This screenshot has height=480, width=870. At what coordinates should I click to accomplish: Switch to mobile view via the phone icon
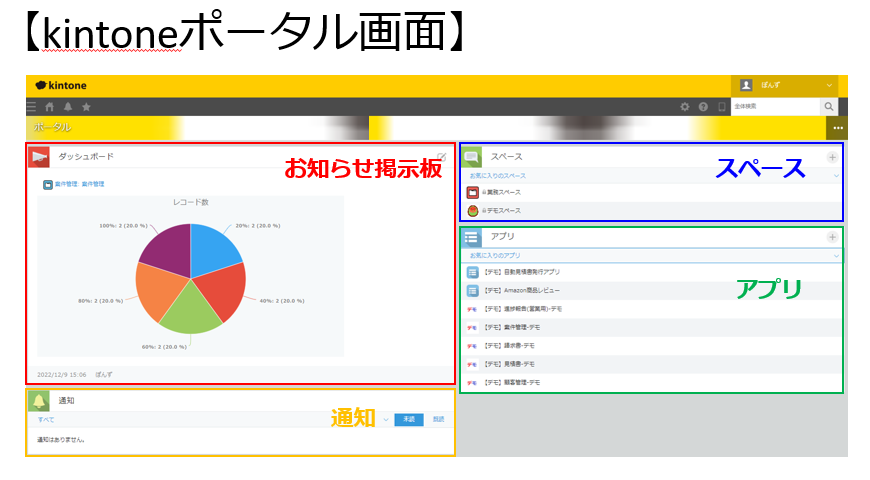click(x=721, y=107)
